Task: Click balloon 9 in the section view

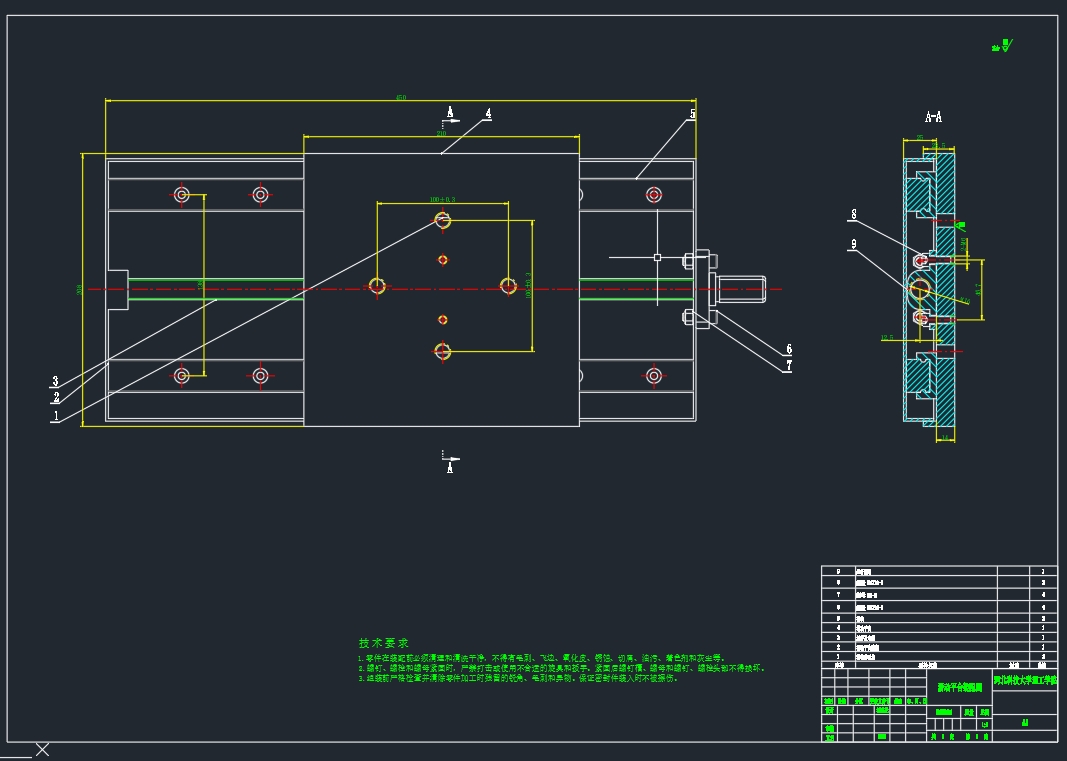Action: 853,244
